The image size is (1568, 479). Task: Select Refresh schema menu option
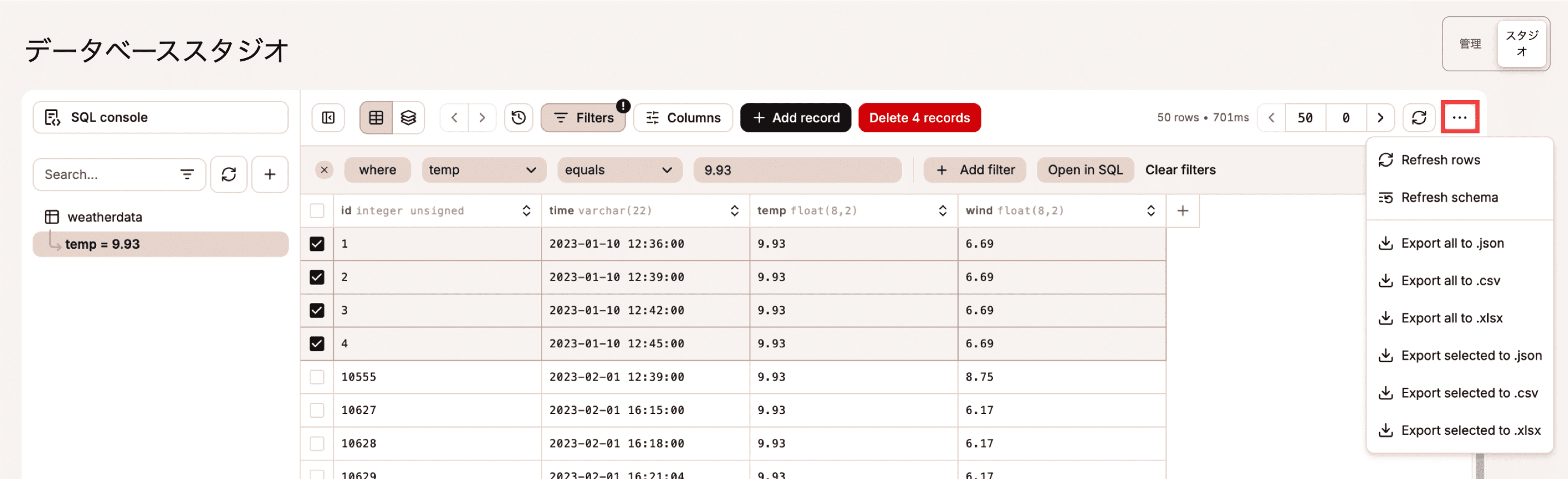coord(1449,197)
